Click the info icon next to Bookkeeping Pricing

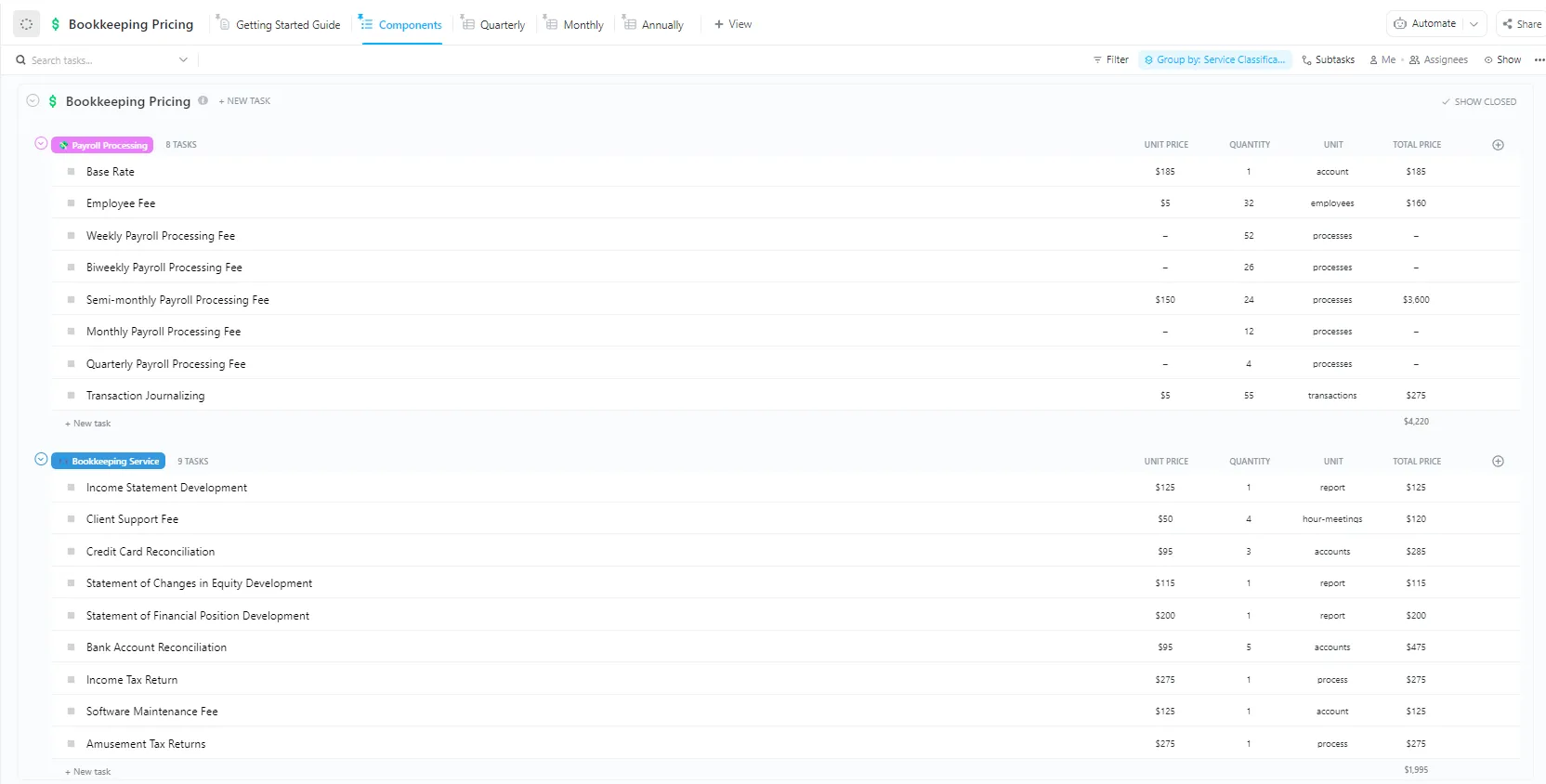pos(203,100)
